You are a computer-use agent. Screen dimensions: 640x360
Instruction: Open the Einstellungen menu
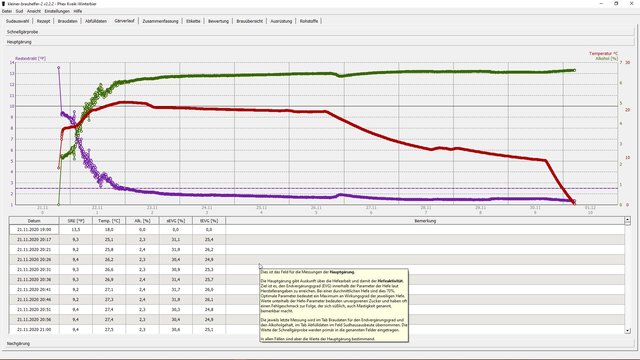(57, 11)
